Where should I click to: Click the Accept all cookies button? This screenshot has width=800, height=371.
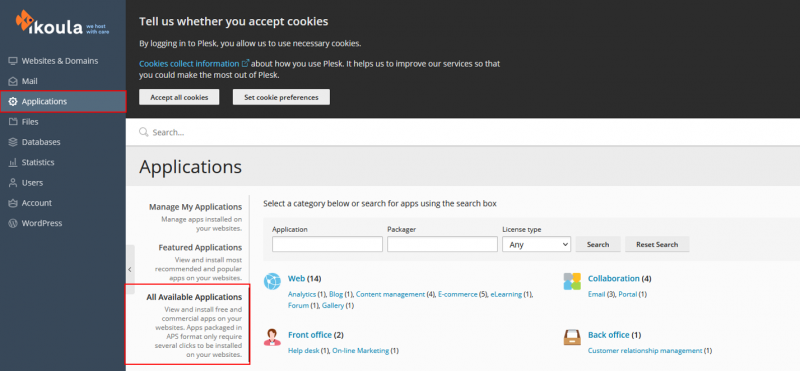179,97
